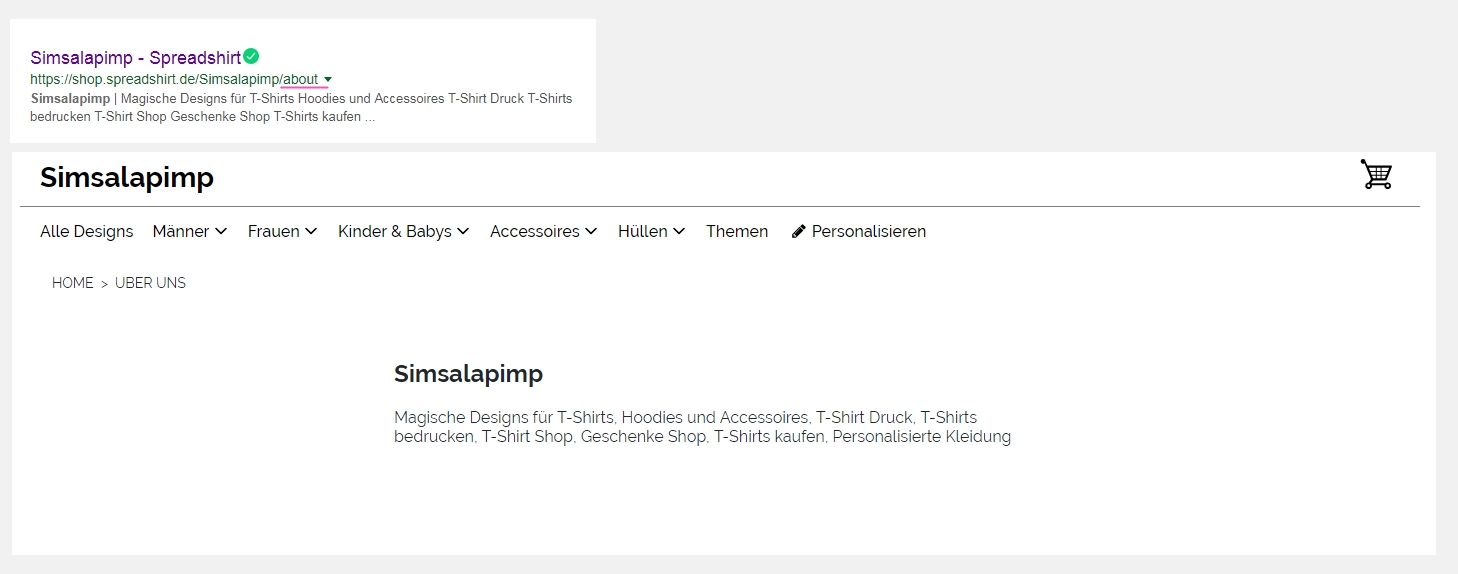This screenshot has height=574, width=1458.
Task: Click the pencil icon beside Personalisieren
Action: [798, 232]
